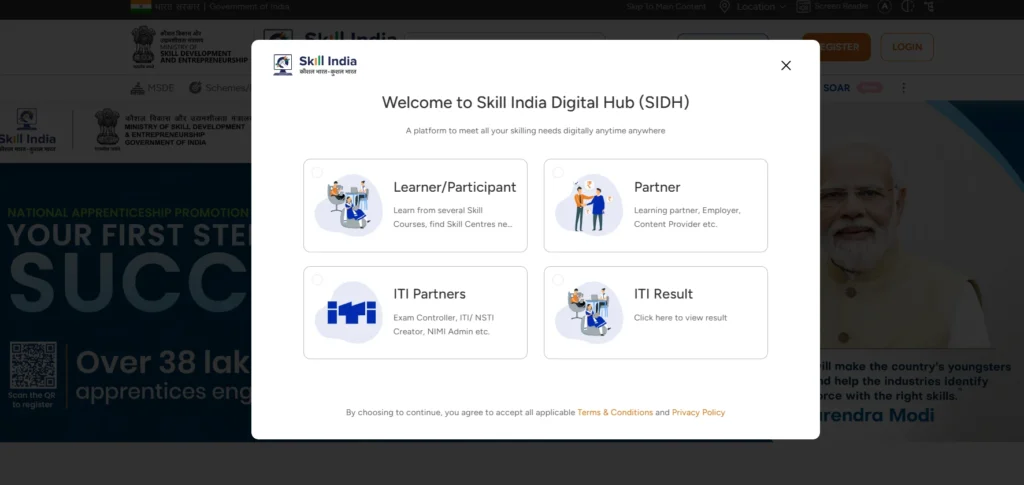The width and height of the screenshot is (1024, 485).
Task: Click 'Exam Controller, ITI/ NSTI' description text
Action: (443, 324)
